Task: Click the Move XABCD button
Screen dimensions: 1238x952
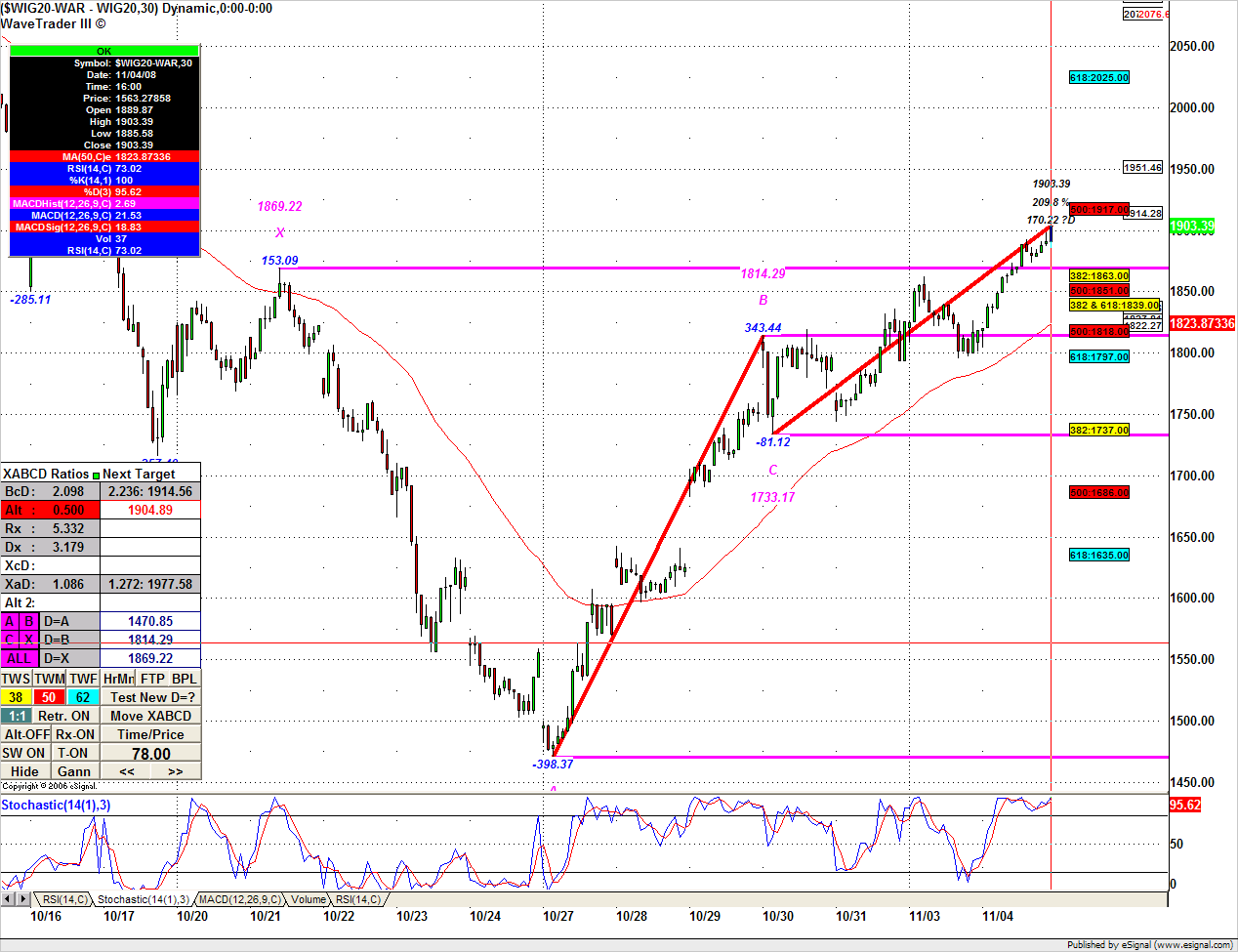Action: point(151,716)
